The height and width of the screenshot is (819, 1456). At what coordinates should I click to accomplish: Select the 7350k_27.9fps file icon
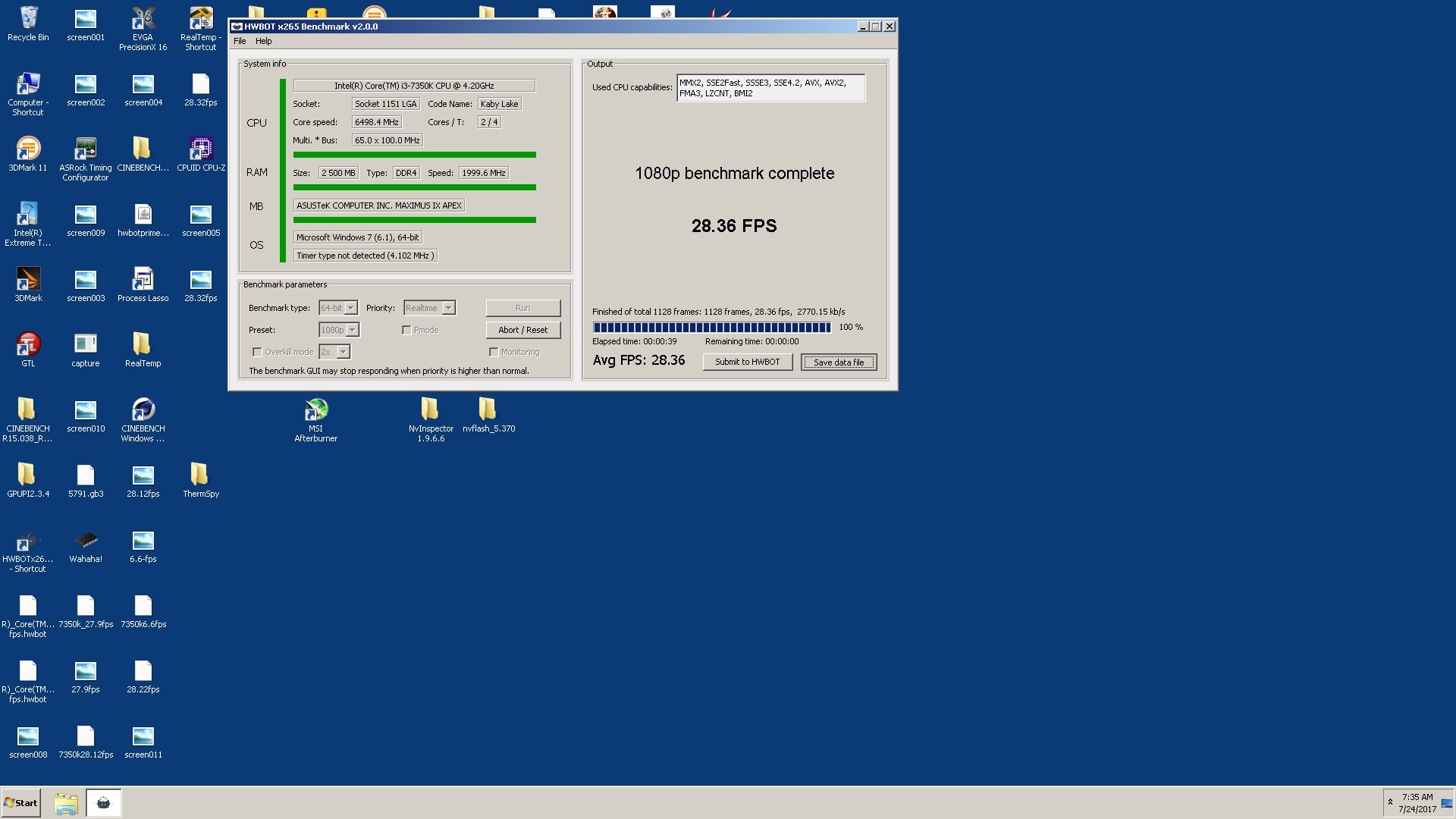click(86, 610)
